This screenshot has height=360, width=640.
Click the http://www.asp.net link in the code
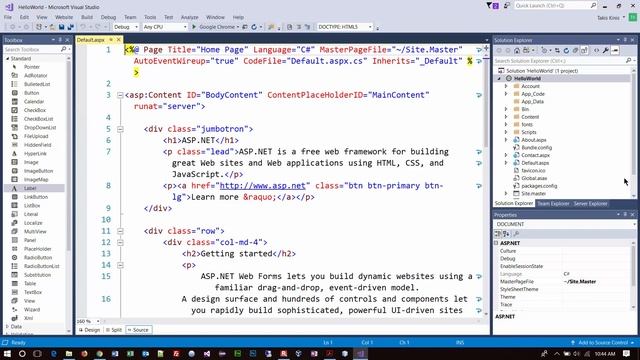[262, 186]
